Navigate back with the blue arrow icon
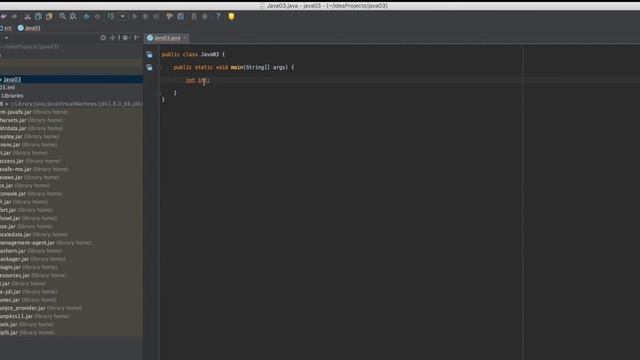 [87, 16]
